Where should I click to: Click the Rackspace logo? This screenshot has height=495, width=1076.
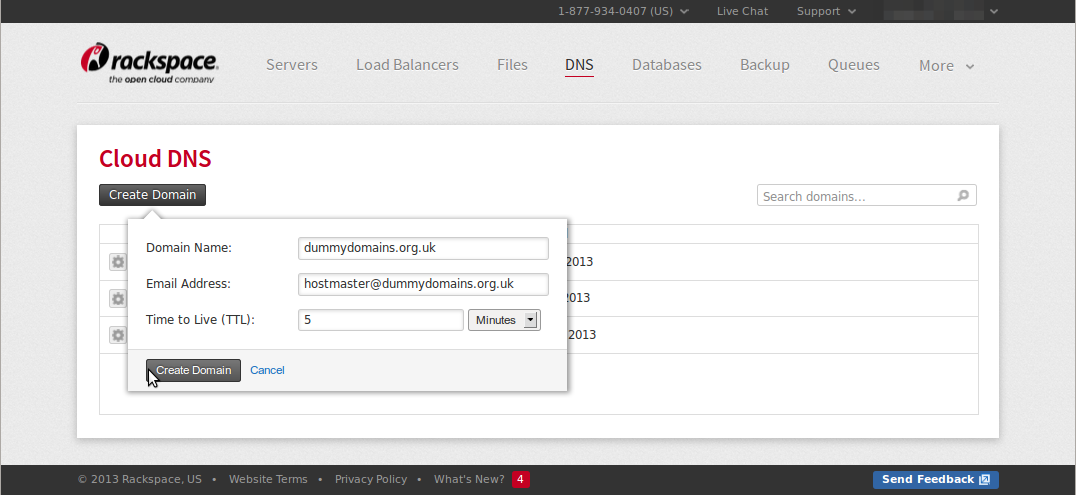150,62
